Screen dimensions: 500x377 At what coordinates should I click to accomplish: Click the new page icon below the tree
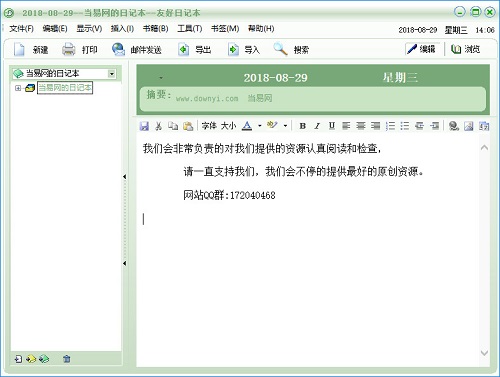click(19, 359)
